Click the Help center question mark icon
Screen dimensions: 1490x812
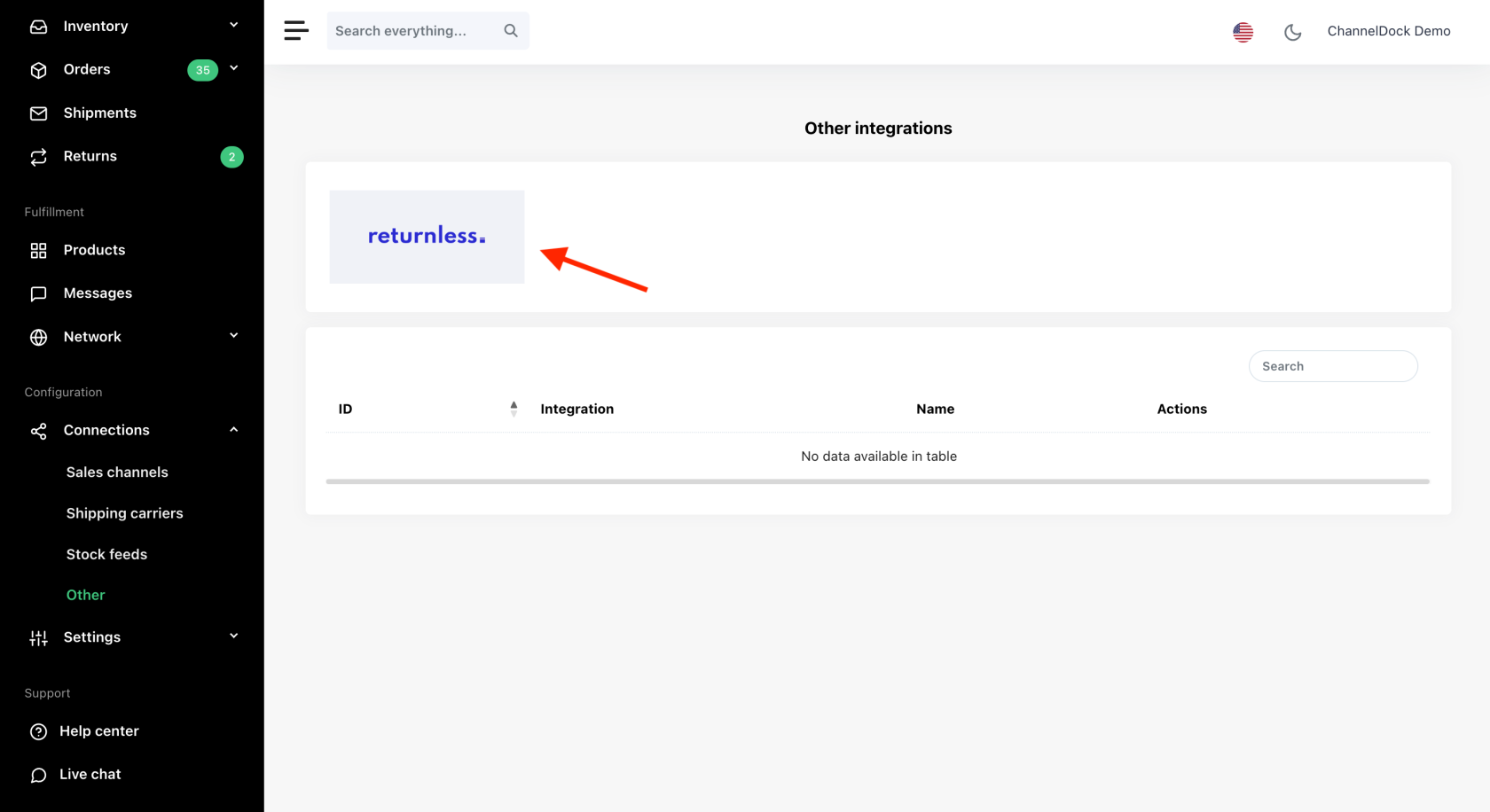[38, 732]
